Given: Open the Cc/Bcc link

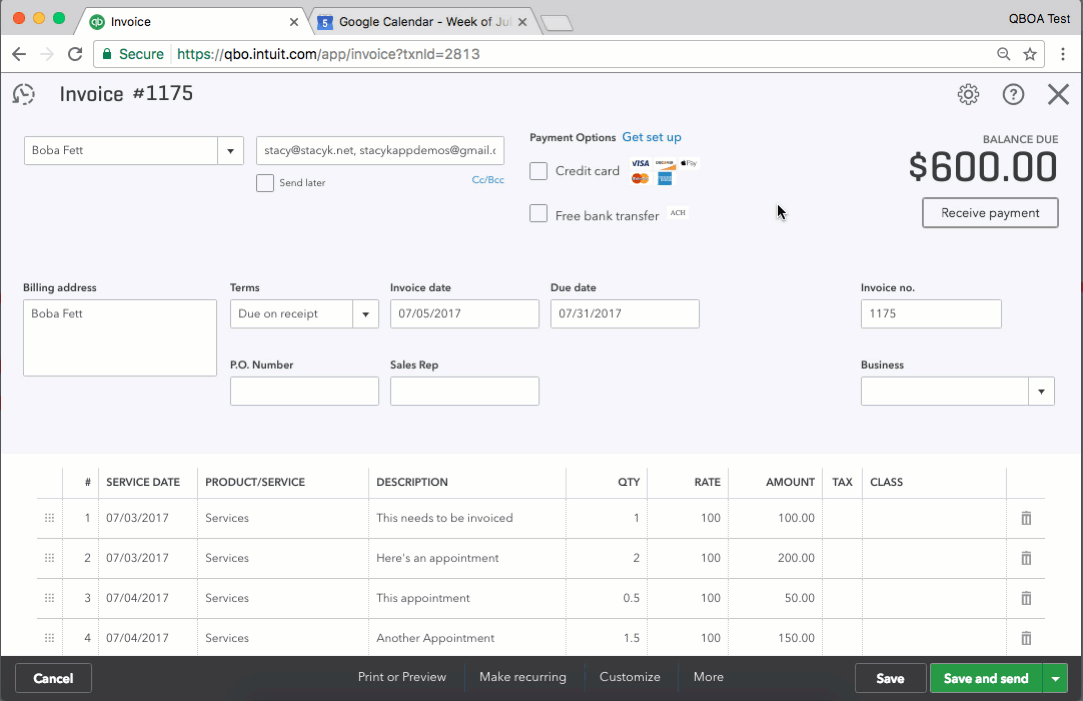Looking at the screenshot, I should coord(488,180).
